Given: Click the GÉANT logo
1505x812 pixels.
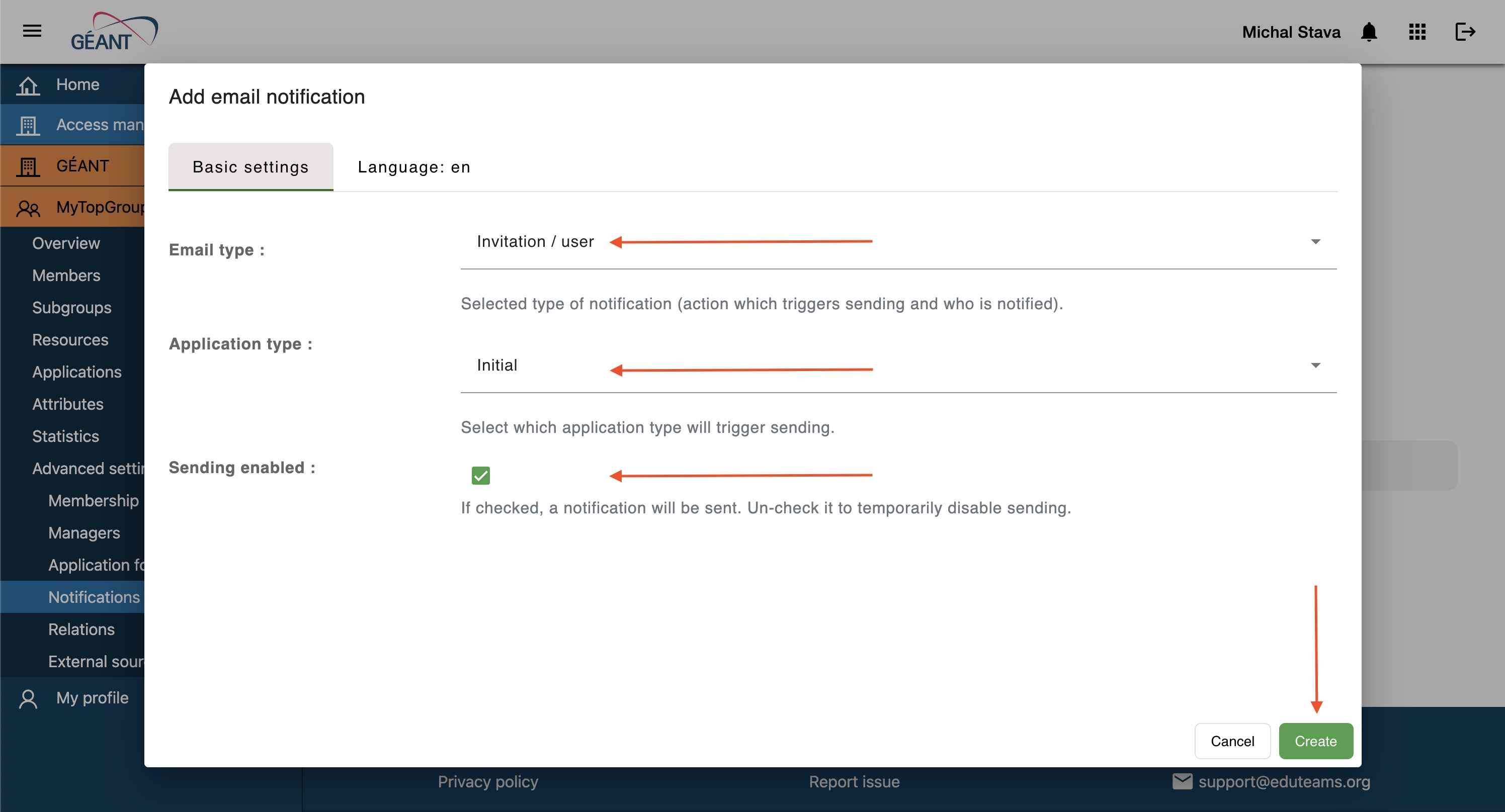Looking at the screenshot, I should pyautogui.click(x=114, y=32).
